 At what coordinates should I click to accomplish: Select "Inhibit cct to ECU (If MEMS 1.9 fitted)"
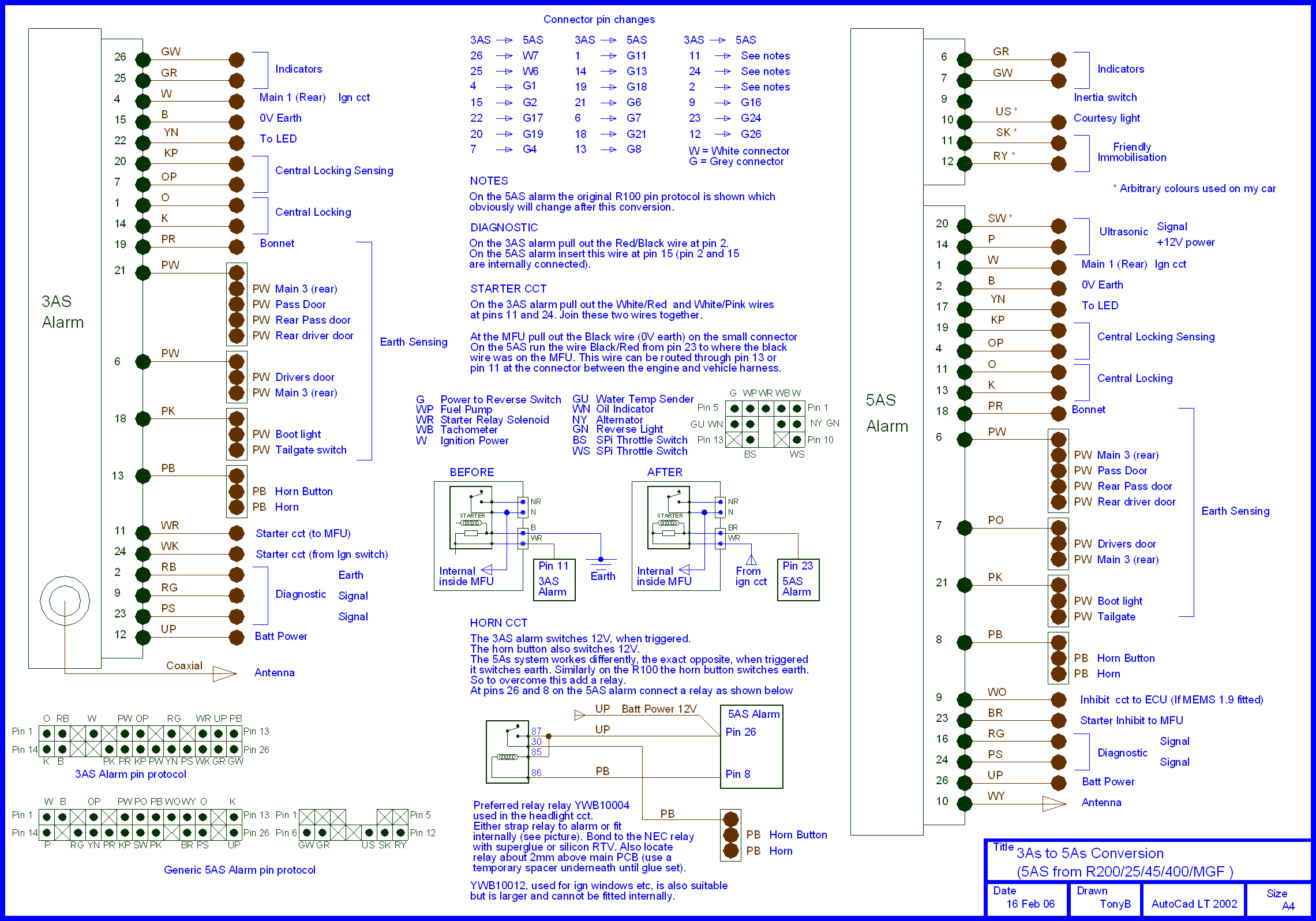pyautogui.click(x=1171, y=700)
